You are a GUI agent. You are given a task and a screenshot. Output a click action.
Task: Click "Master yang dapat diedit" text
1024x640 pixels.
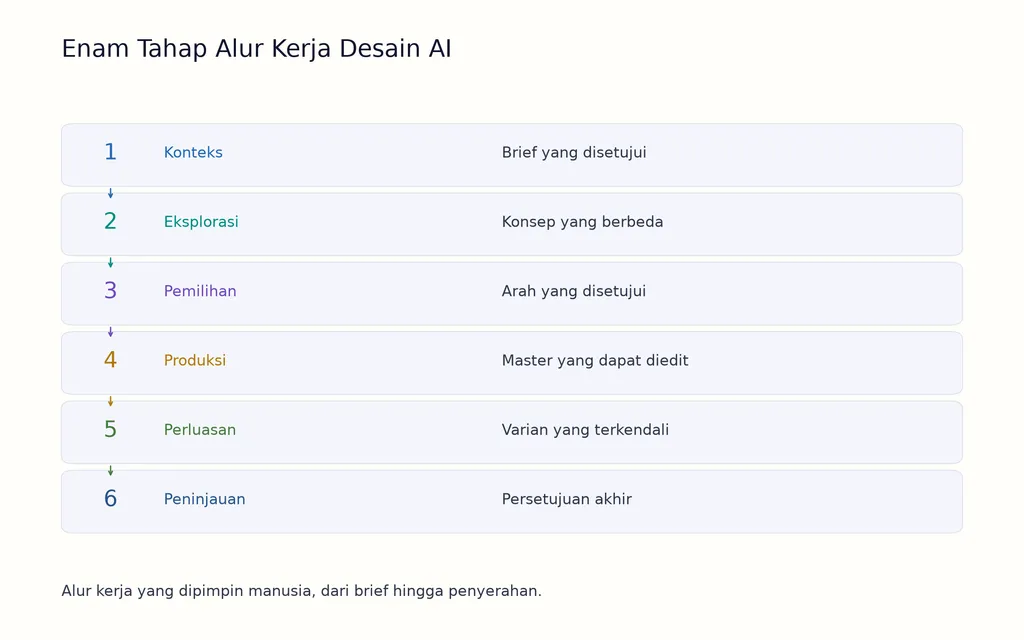click(x=595, y=360)
